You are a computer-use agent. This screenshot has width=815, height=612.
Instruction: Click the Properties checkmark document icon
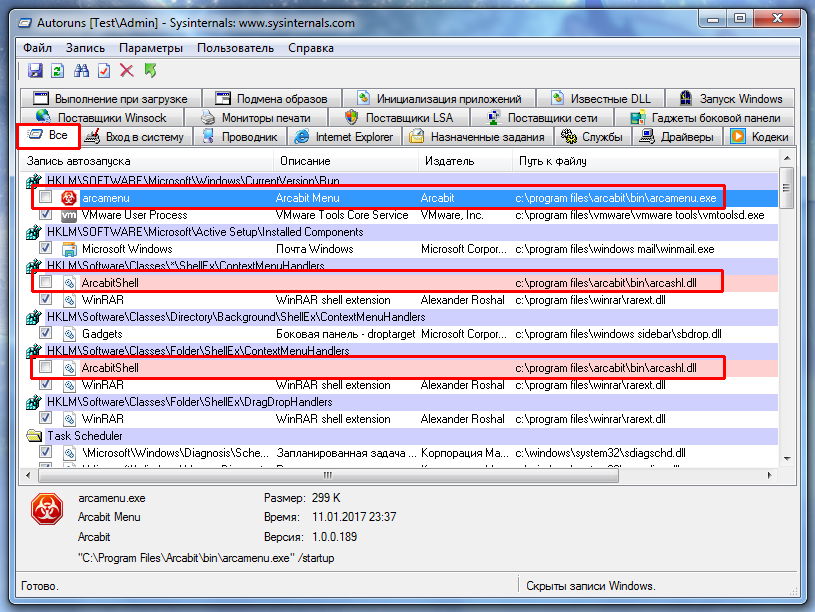104,70
